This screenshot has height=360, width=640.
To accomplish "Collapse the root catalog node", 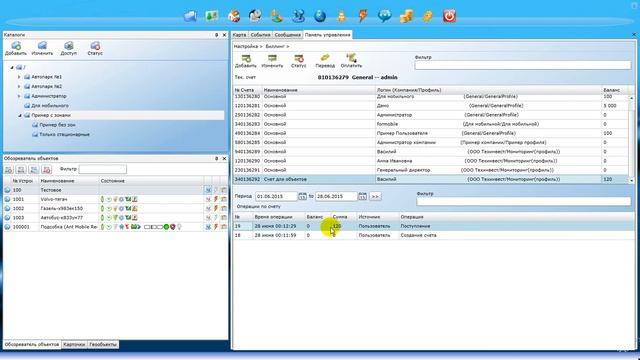I will (12, 67).
